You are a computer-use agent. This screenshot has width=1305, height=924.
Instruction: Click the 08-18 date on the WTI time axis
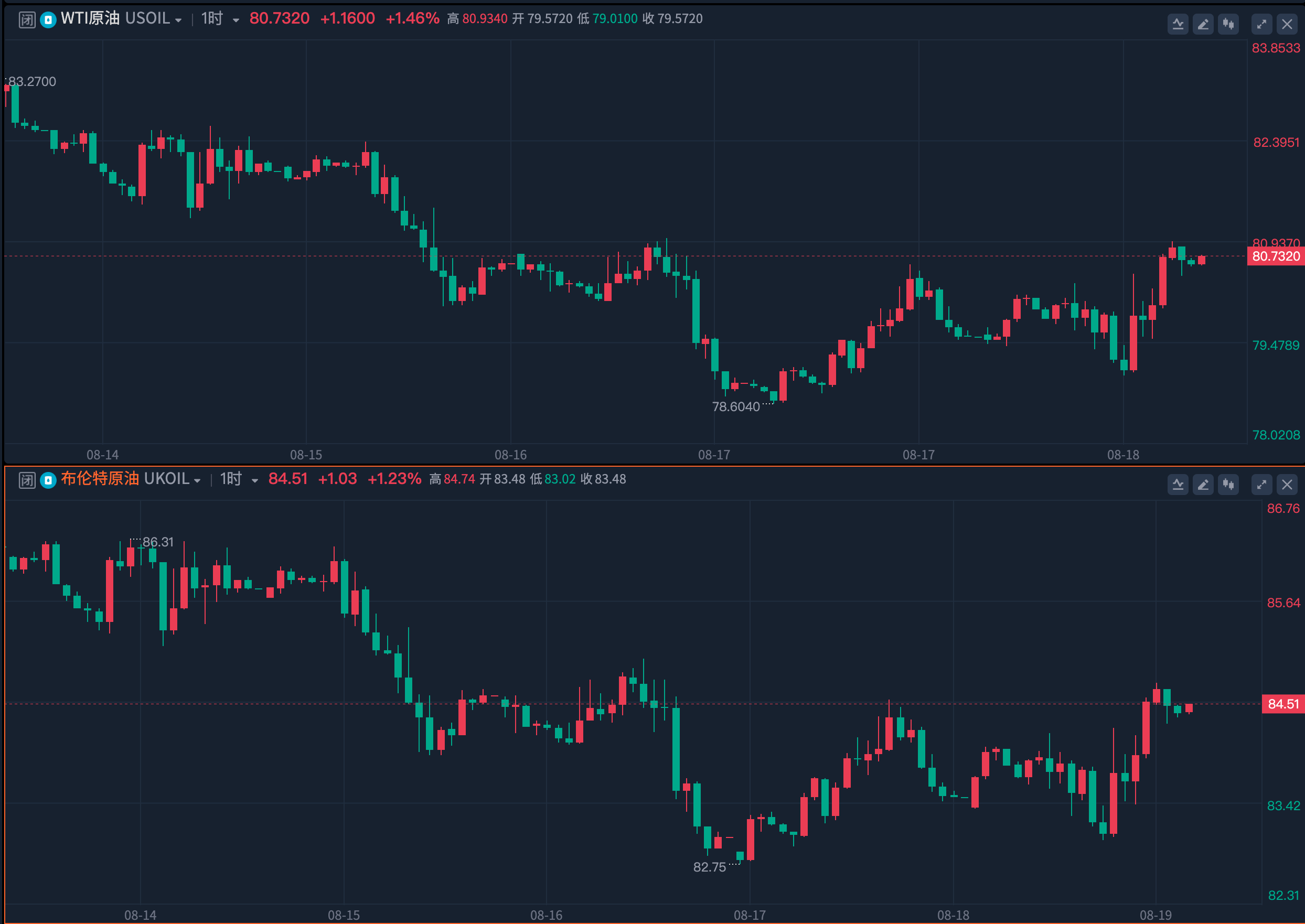tap(1123, 455)
